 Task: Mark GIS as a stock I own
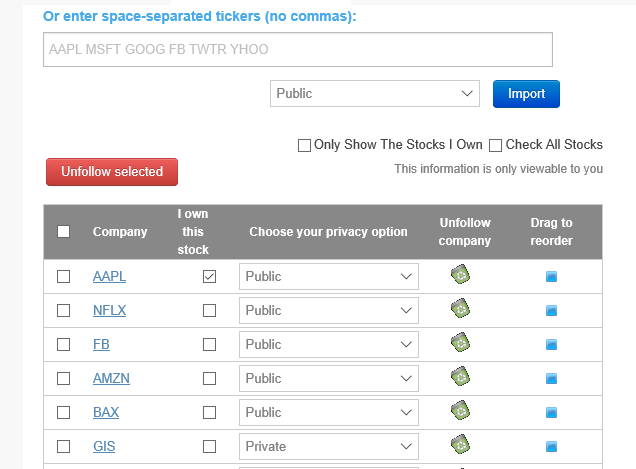point(209,447)
